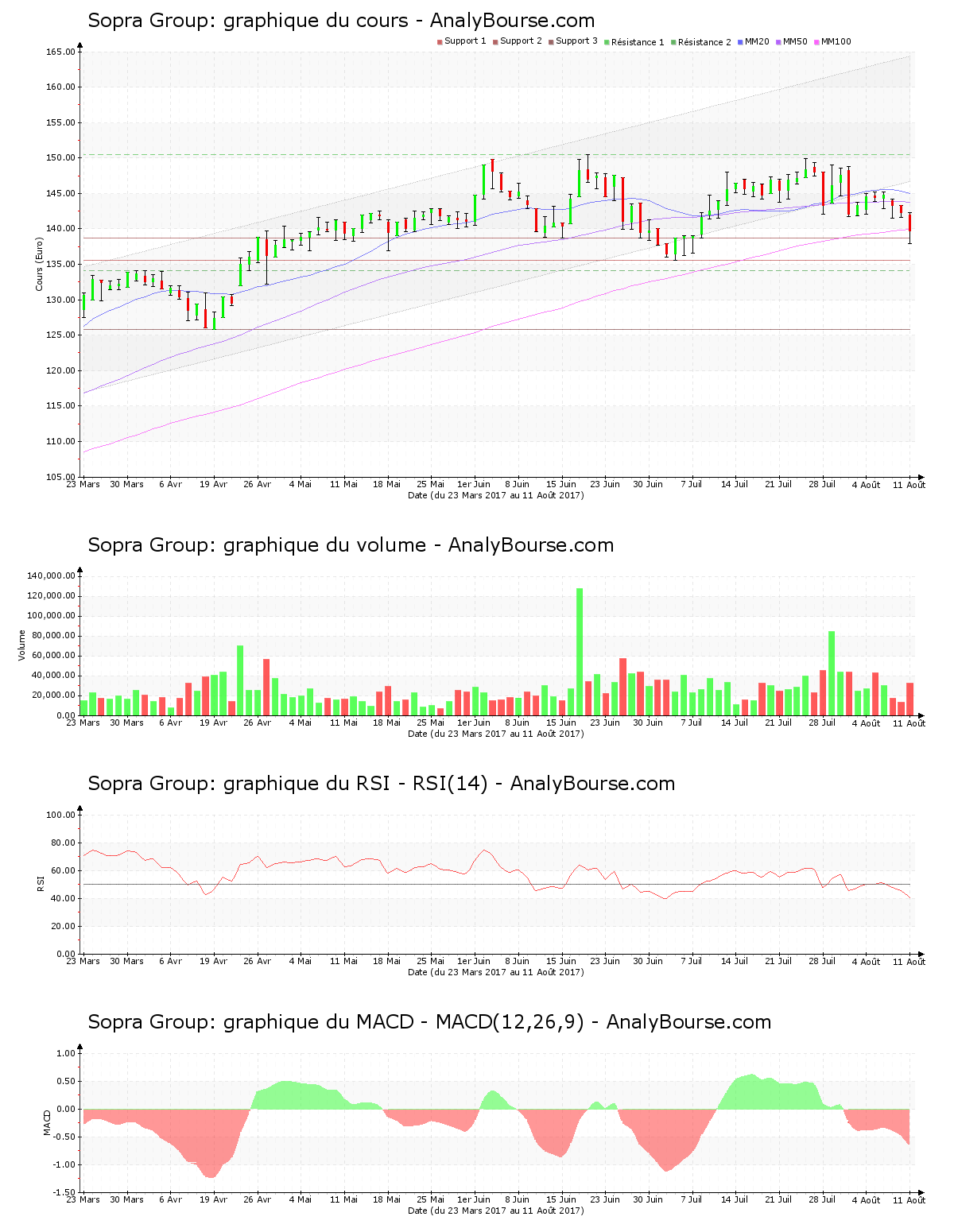The width and height of the screenshot is (954, 1232).
Task: Click the 80.00 RSI axis value
Action: (x=64, y=843)
